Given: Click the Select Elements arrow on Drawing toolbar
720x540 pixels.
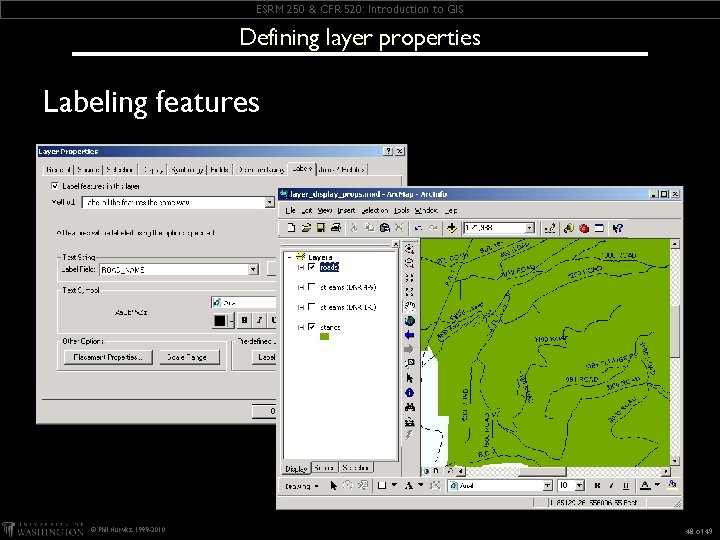Looking at the screenshot, I should point(334,485).
